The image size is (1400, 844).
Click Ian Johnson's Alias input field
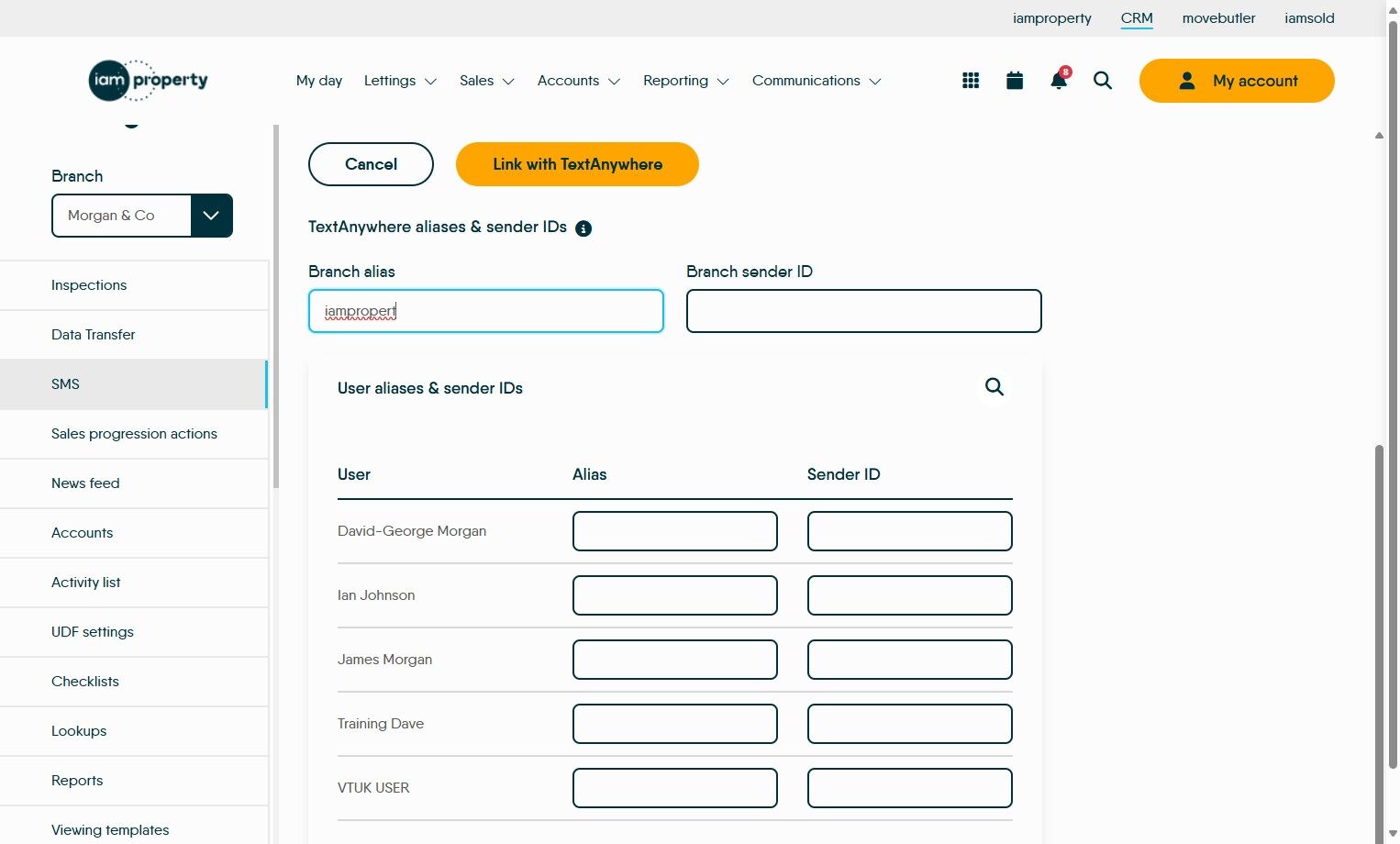click(674, 595)
